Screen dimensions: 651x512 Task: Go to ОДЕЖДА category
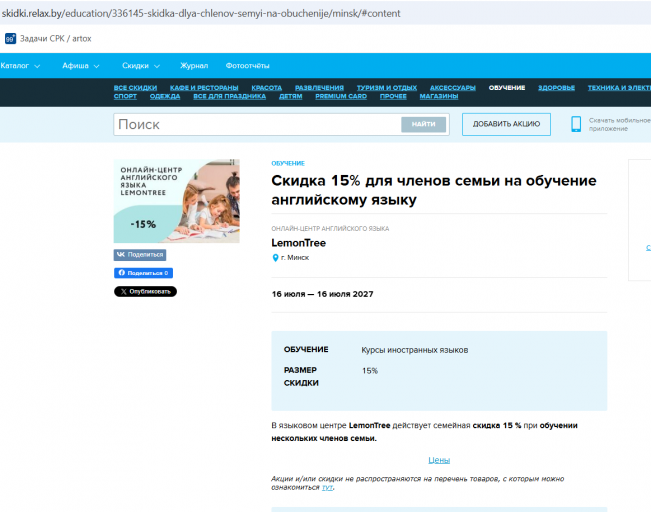[x=165, y=96]
